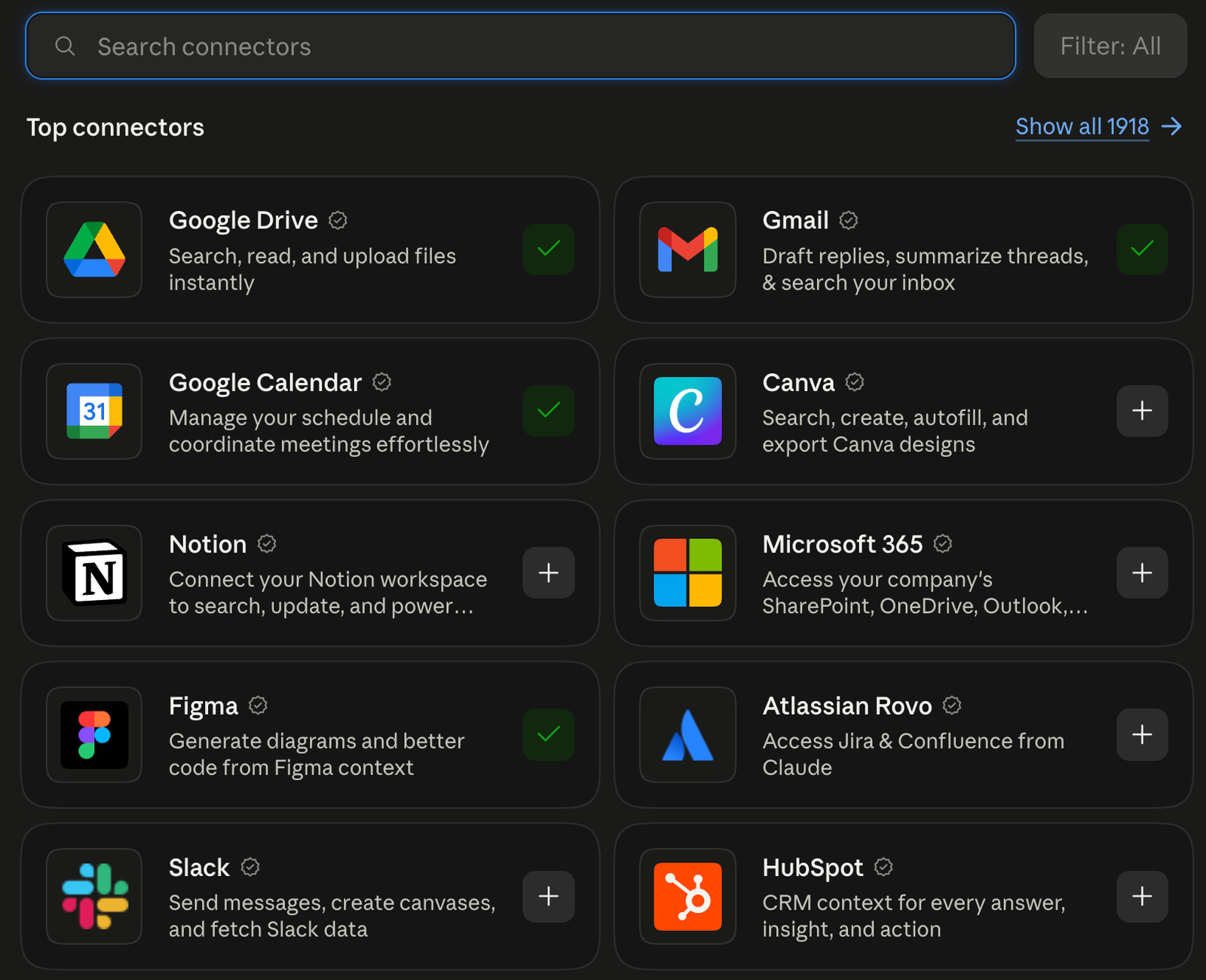Click the verified badge beside Figma

[259, 706]
